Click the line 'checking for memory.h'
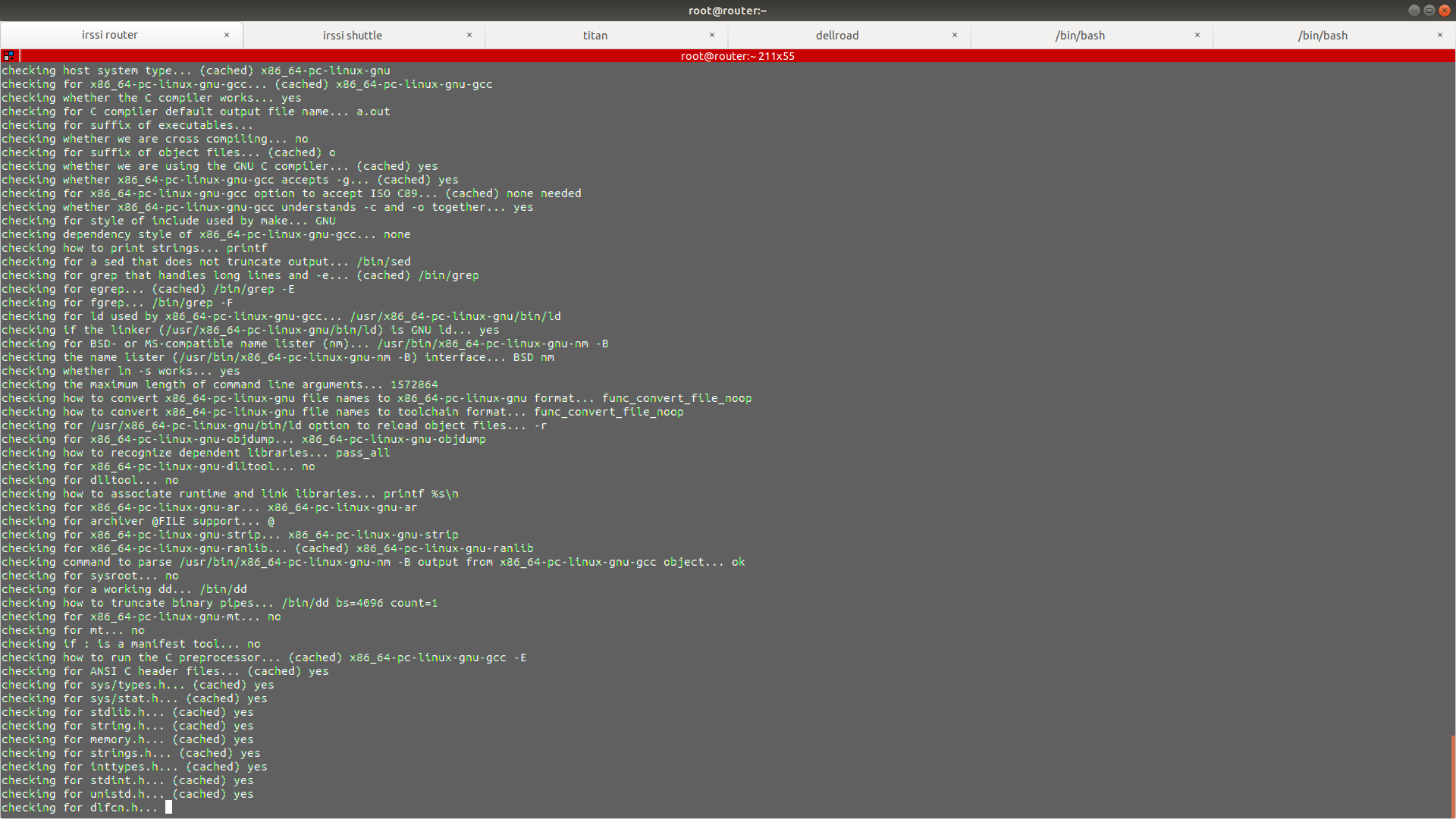The image size is (1456, 819). click(x=127, y=739)
